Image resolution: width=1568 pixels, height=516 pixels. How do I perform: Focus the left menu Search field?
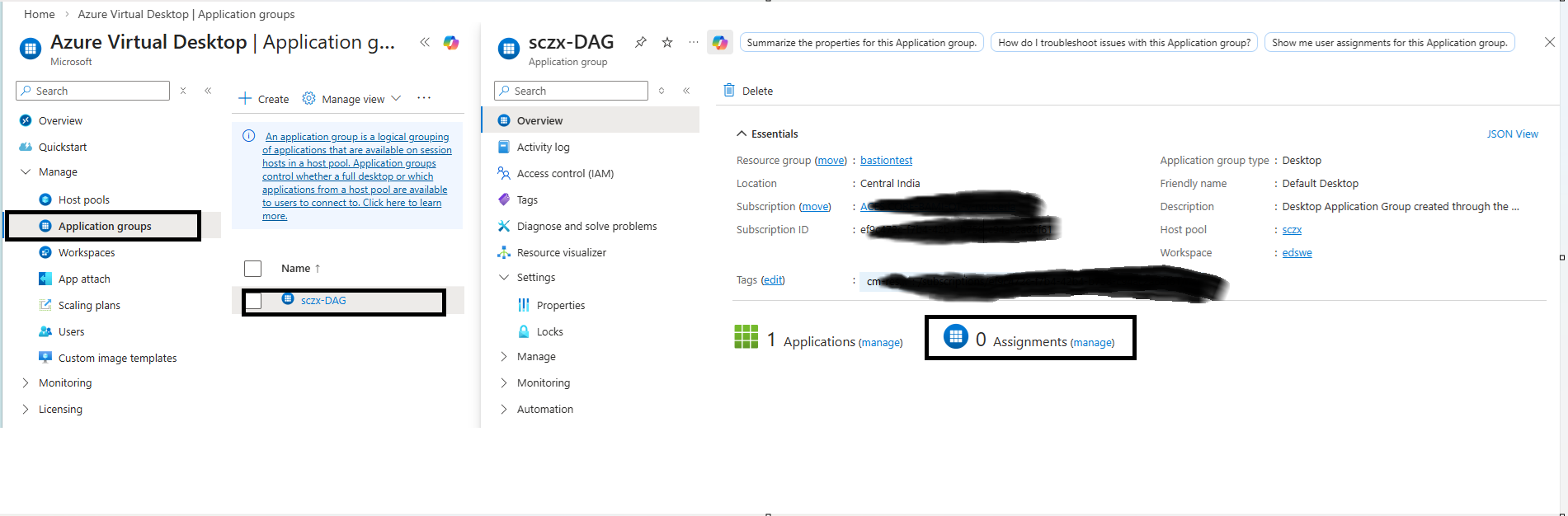pos(92,91)
